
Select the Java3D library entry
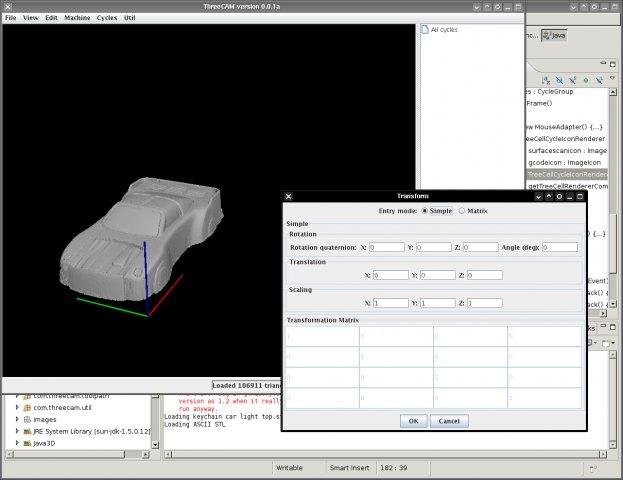[x=39, y=443]
